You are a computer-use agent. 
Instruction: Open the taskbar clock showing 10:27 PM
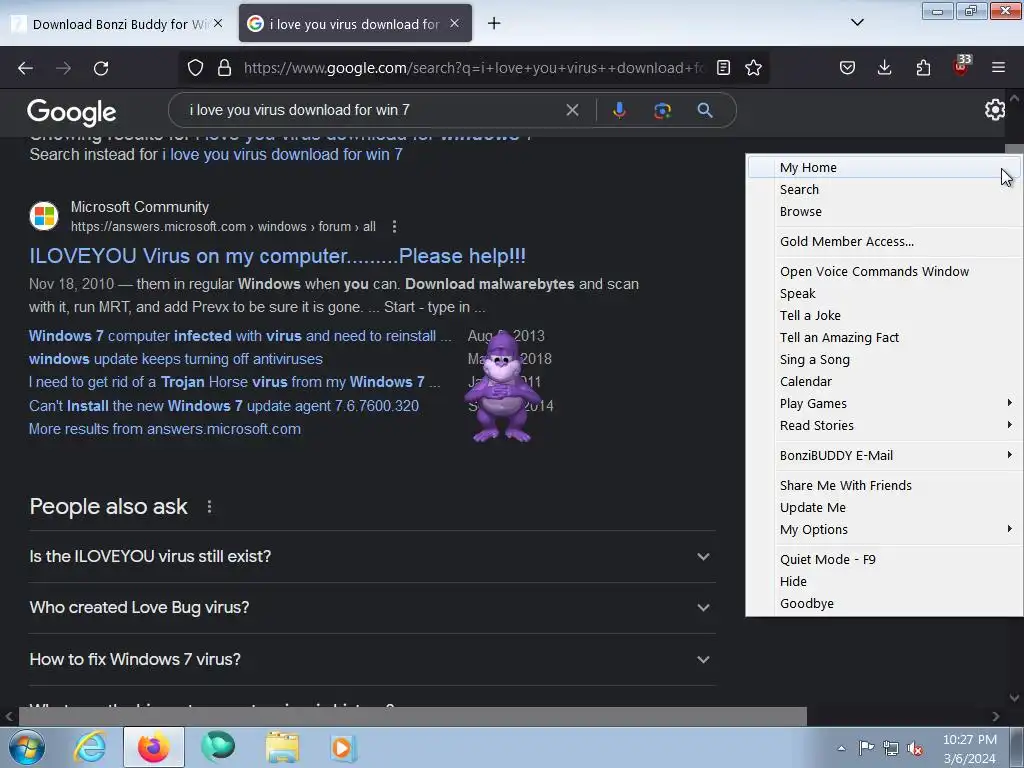[969, 748]
